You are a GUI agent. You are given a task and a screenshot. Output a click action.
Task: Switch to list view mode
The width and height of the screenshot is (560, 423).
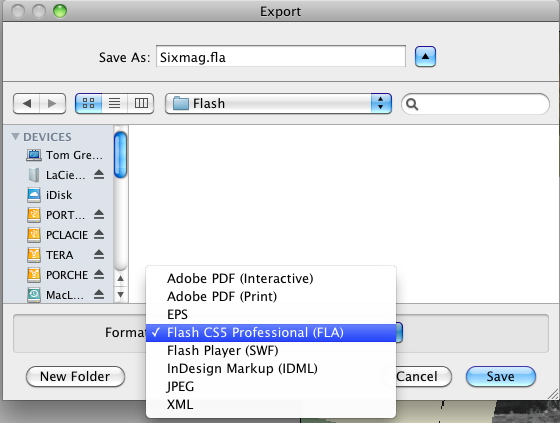click(x=115, y=104)
